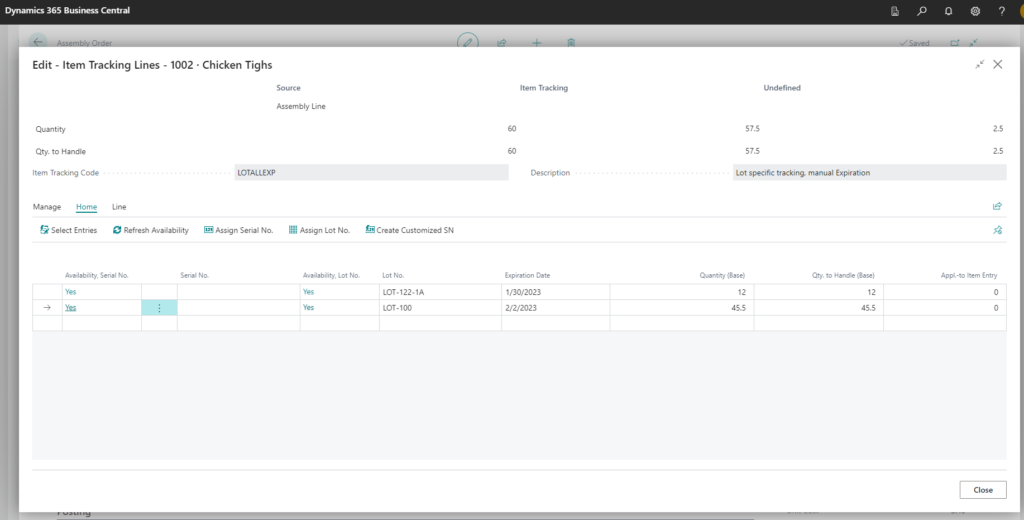Select the LOT-100 lot number cell
This screenshot has height=520, width=1024.
tap(439, 308)
